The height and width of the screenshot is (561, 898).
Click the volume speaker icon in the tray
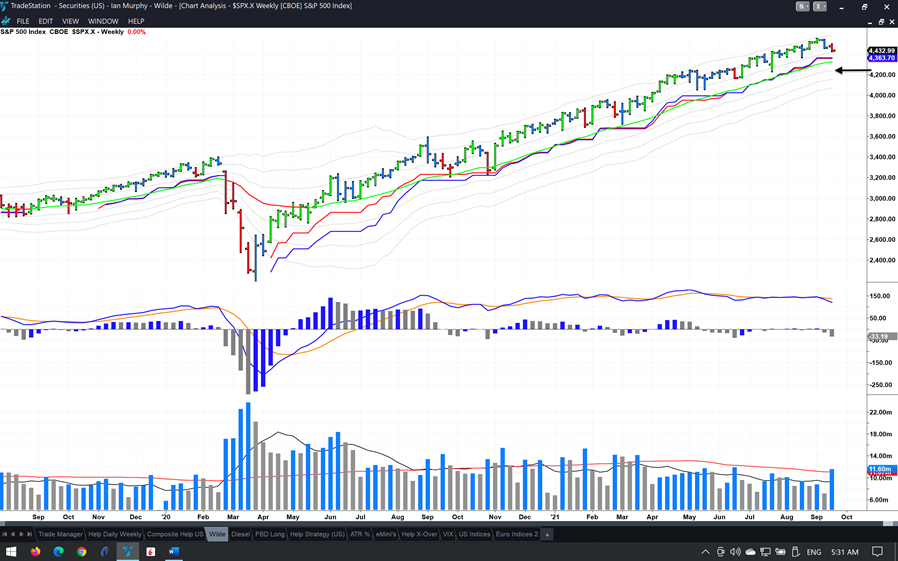[735, 551]
